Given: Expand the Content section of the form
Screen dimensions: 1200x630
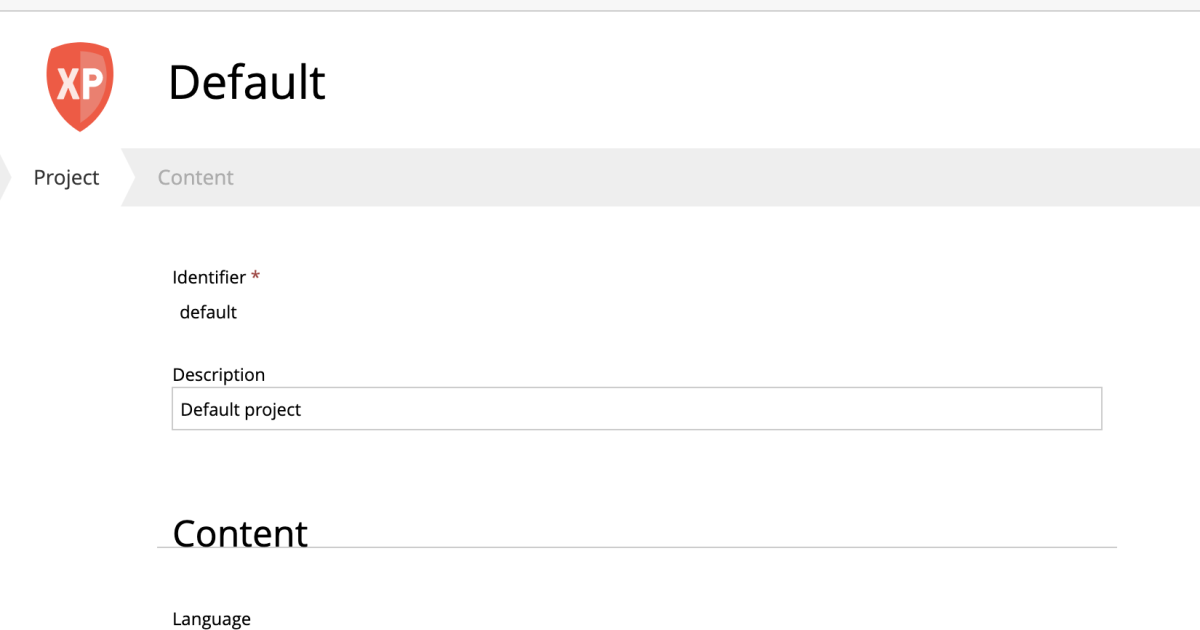Looking at the screenshot, I should pos(240,533).
